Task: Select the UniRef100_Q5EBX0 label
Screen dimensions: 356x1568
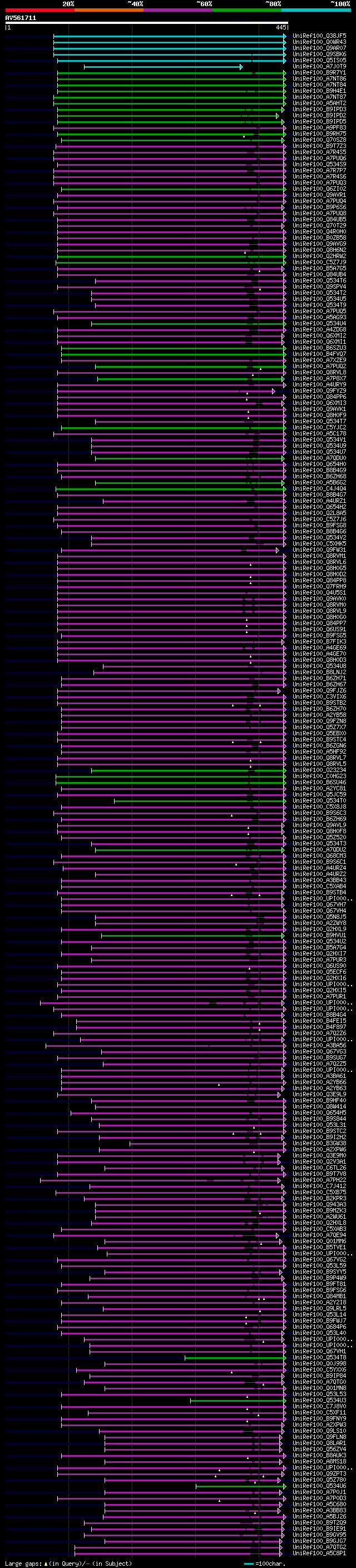Action: [x=319, y=734]
